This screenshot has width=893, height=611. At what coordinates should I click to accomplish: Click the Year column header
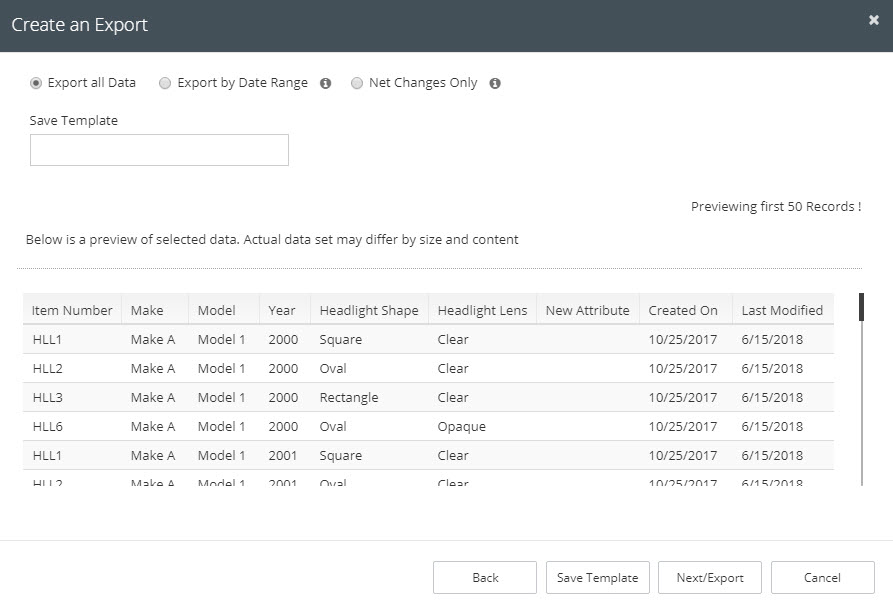point(285,310)
